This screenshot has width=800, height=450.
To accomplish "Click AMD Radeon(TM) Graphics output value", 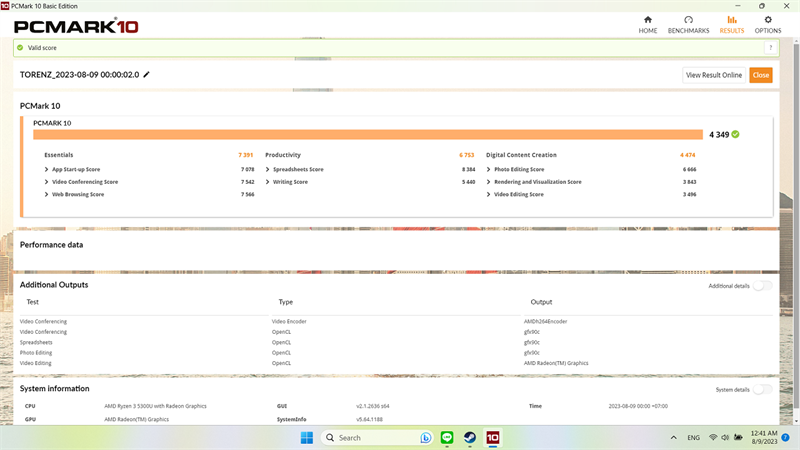I will (556, 363).
